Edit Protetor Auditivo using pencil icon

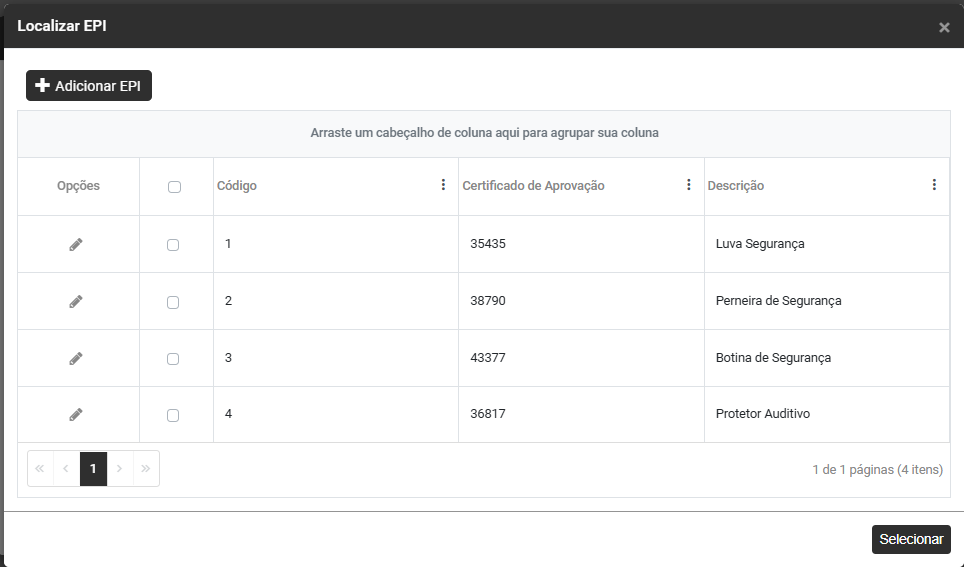[76, 414]
